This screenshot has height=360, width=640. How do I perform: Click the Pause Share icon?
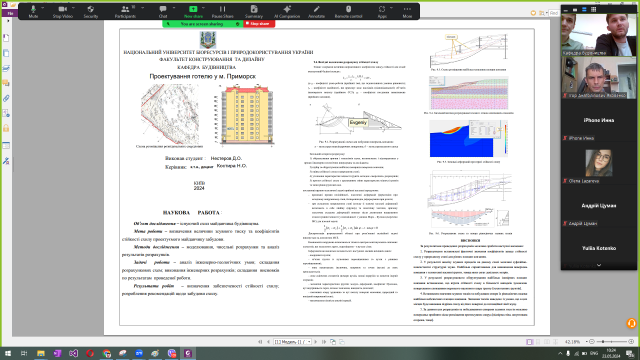point(222,11)
